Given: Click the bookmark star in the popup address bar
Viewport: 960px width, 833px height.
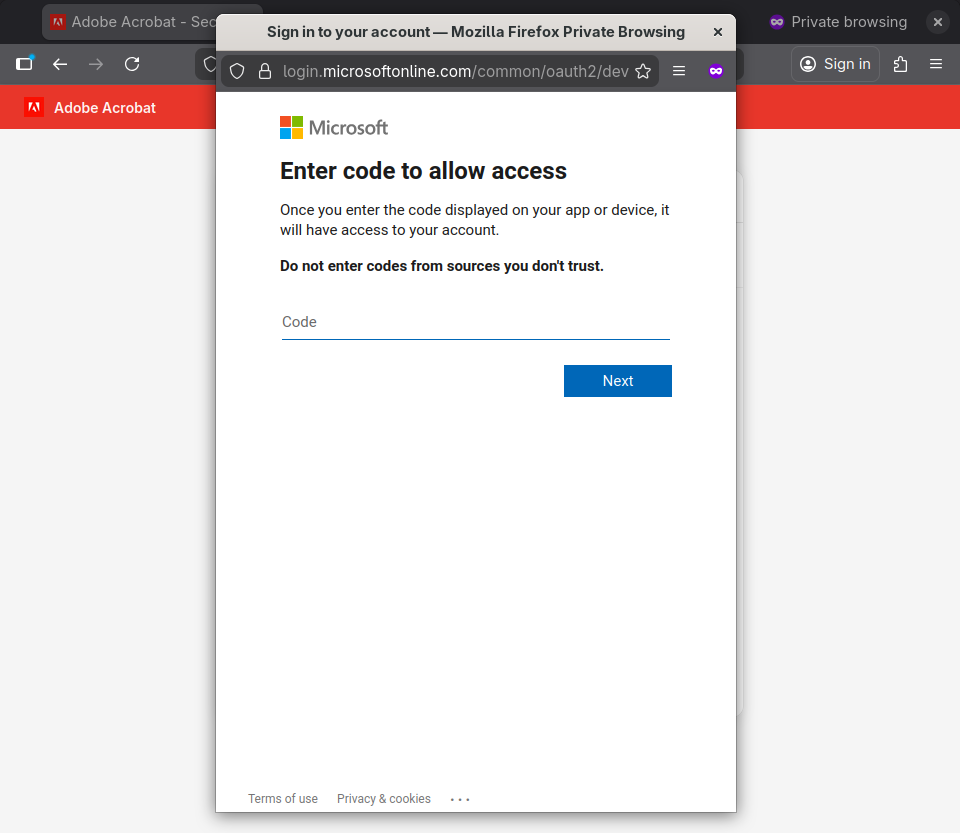Looking at the screenshot, I should [x=643, y=71].
